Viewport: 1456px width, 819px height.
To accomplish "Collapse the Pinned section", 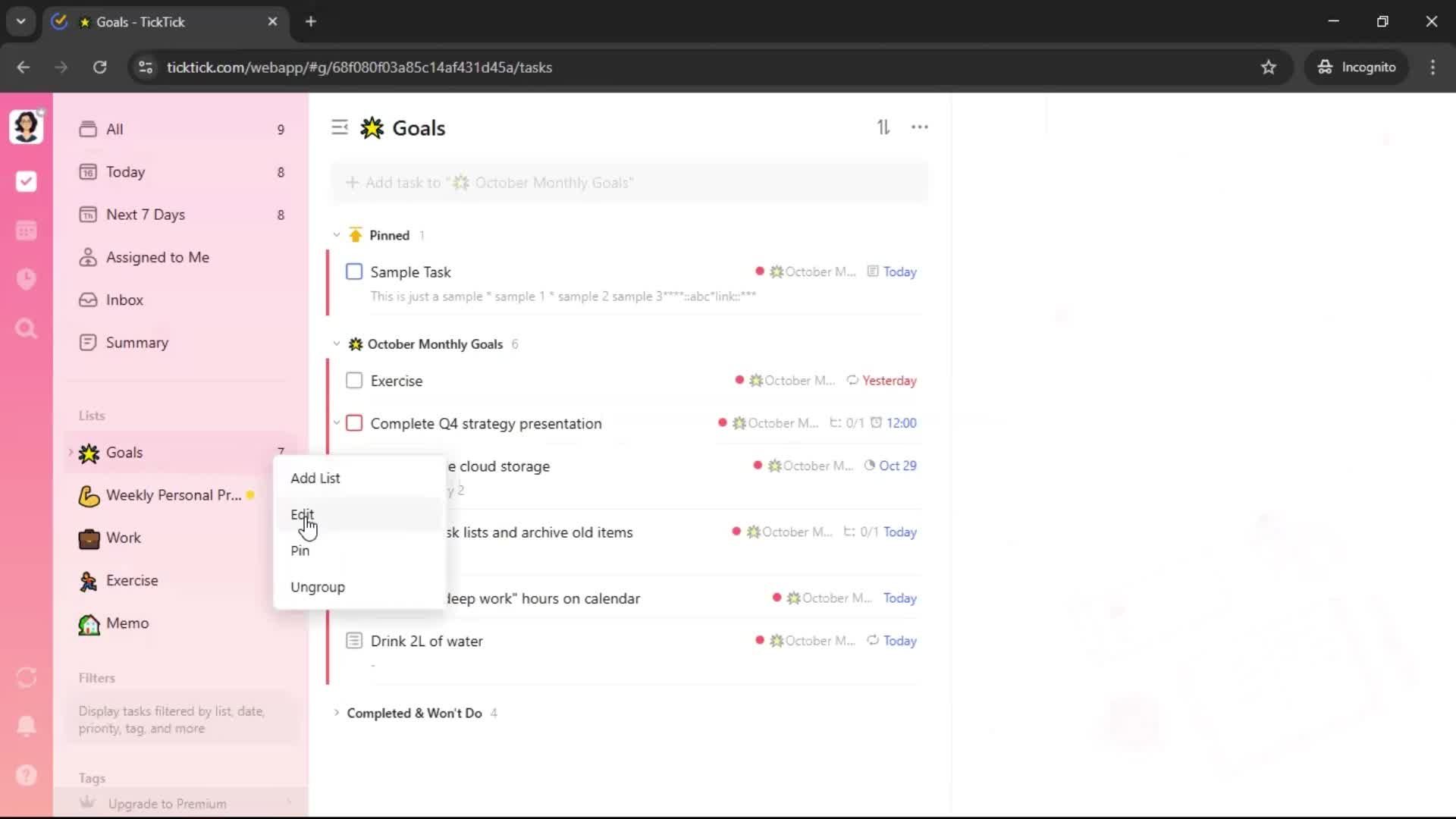I will point(337,235).
